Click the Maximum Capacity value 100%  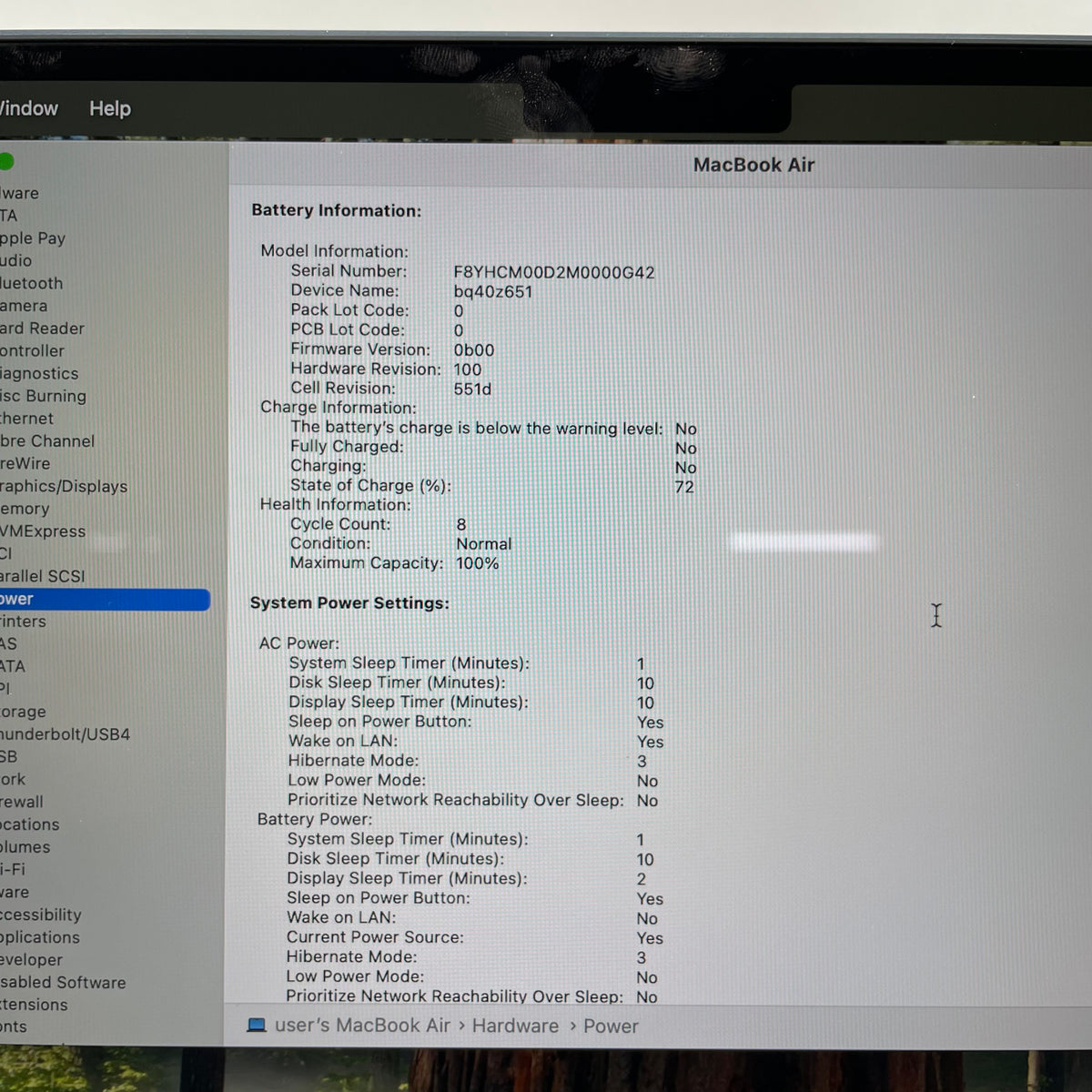[x=478, y=563]
